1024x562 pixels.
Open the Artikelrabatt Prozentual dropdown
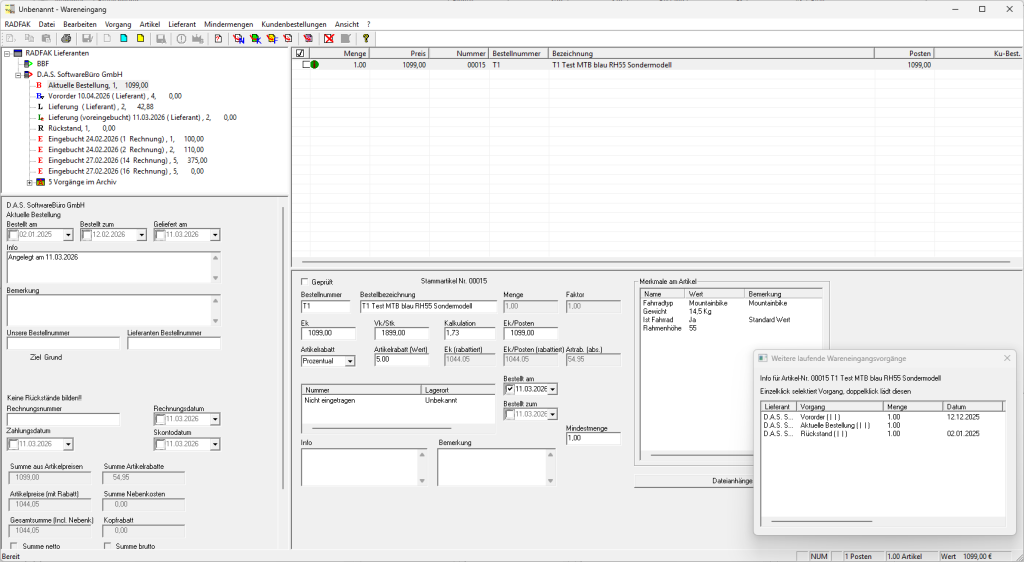pos(349,361)
